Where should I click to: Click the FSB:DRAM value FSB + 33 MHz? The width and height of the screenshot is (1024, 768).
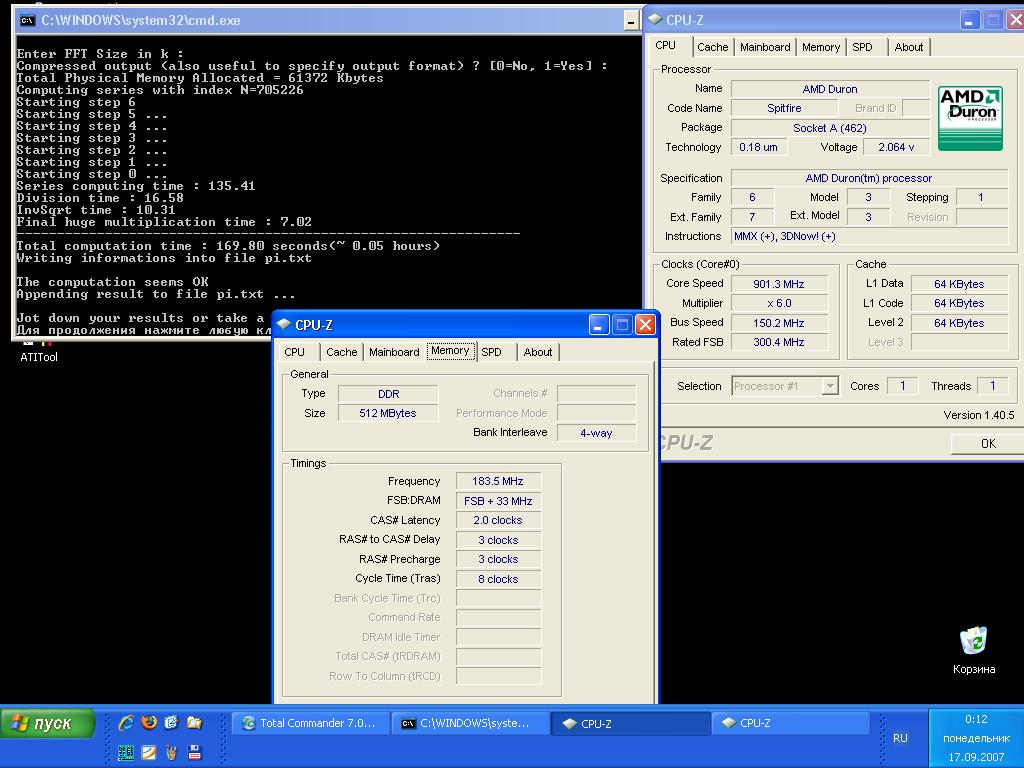coord(498,501)
